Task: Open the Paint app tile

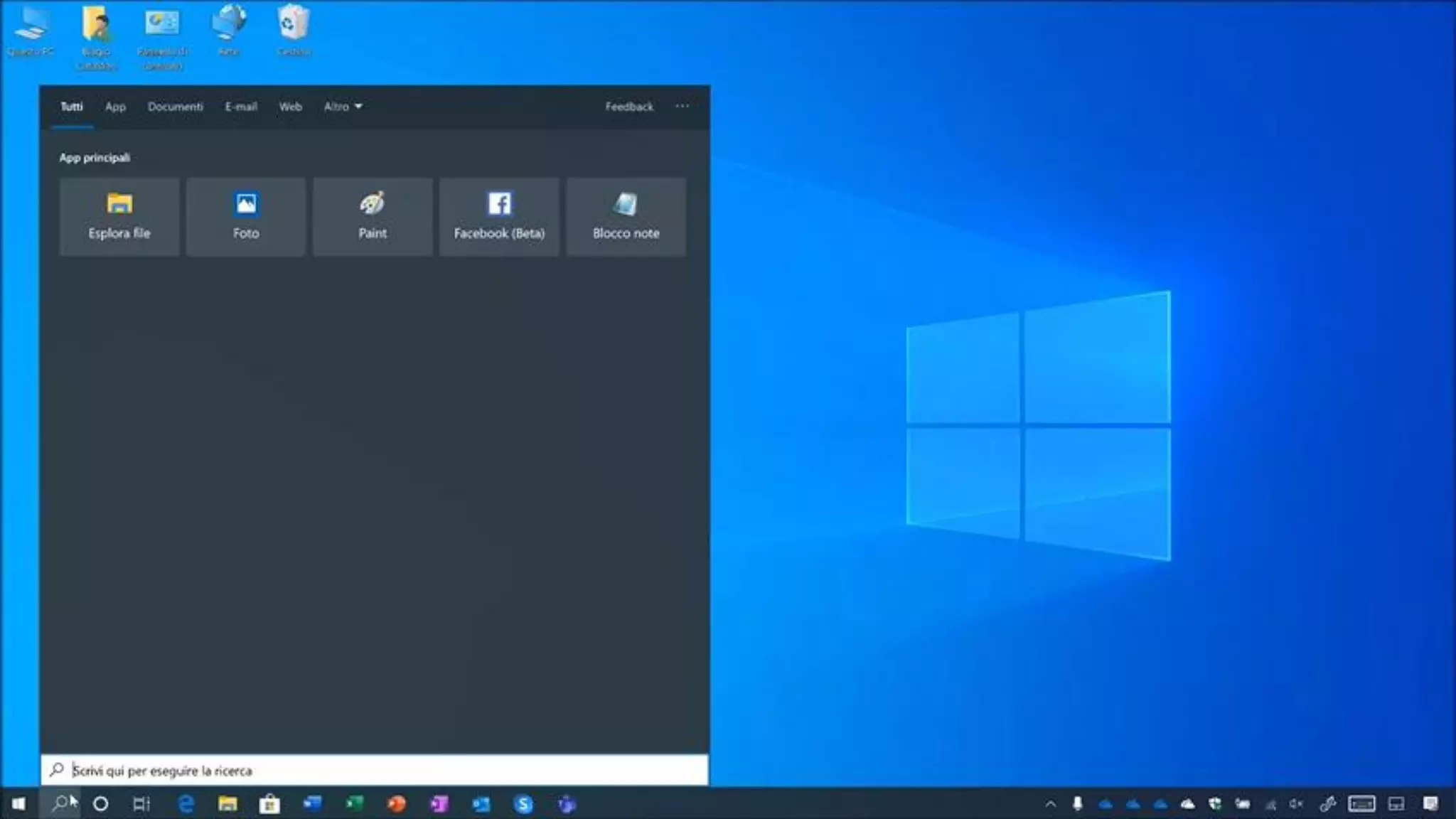Action: [373, 216]
